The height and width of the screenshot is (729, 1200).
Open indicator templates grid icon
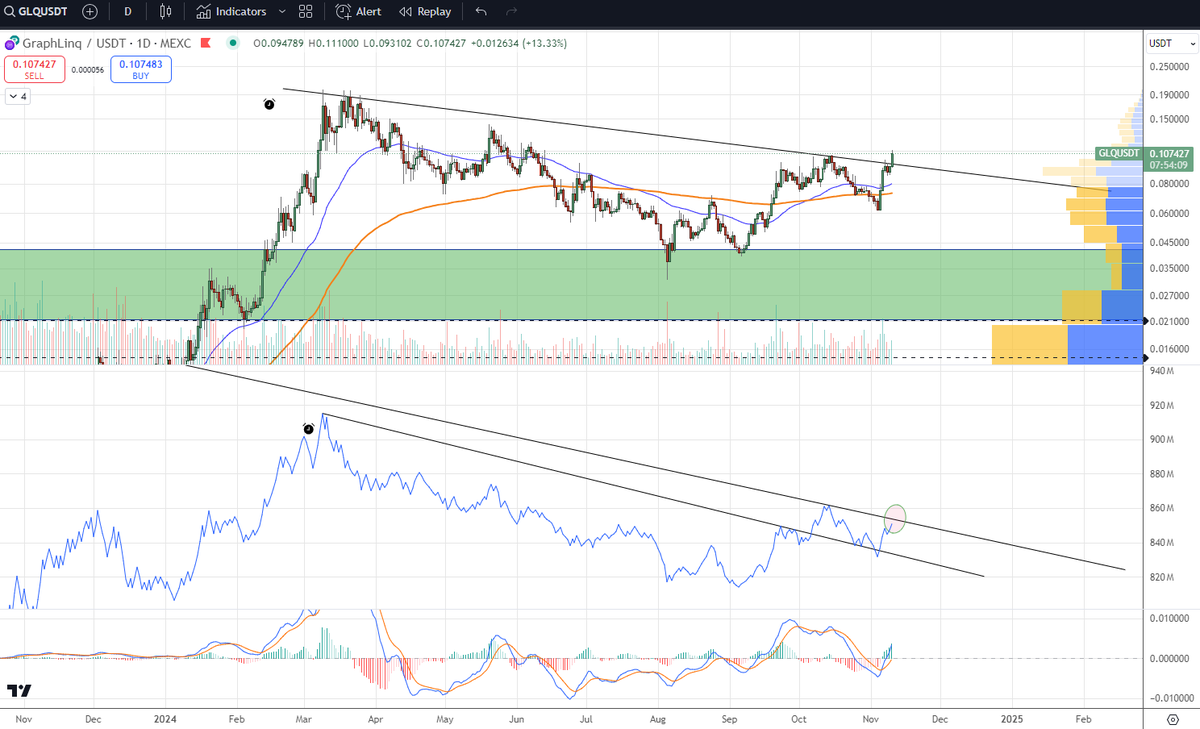coord(306,12)
